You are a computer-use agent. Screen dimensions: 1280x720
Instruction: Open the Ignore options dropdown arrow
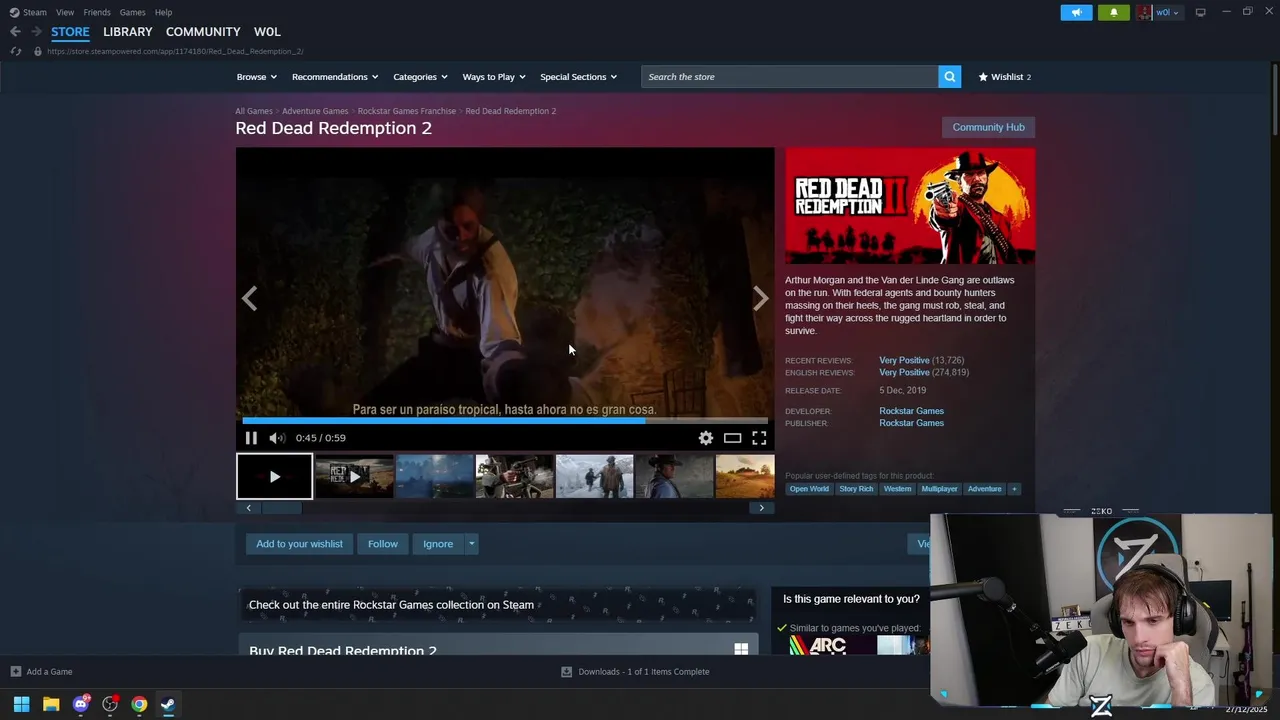click(x=471, y=544)
